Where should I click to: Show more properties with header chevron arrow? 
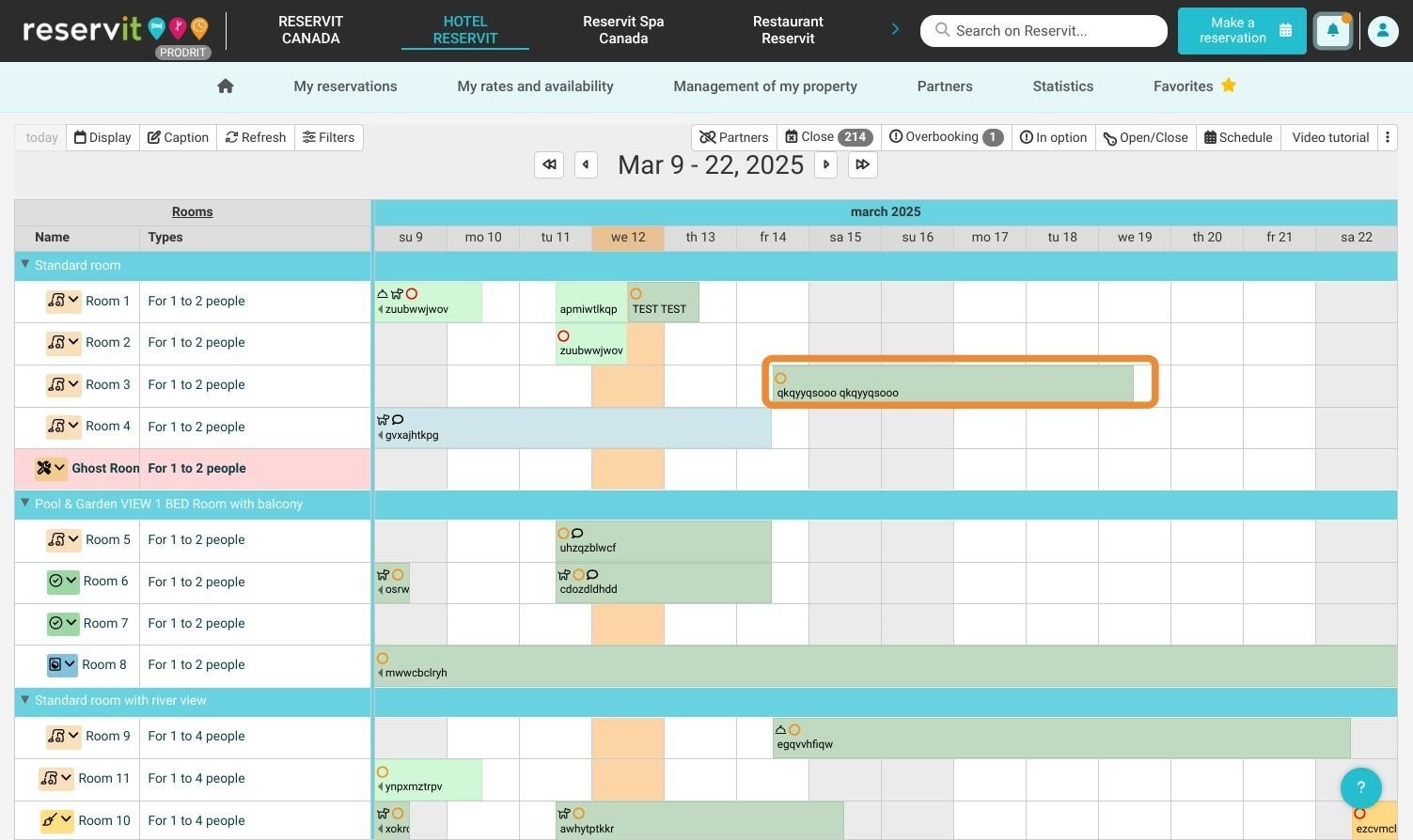[x=895, y=30]
